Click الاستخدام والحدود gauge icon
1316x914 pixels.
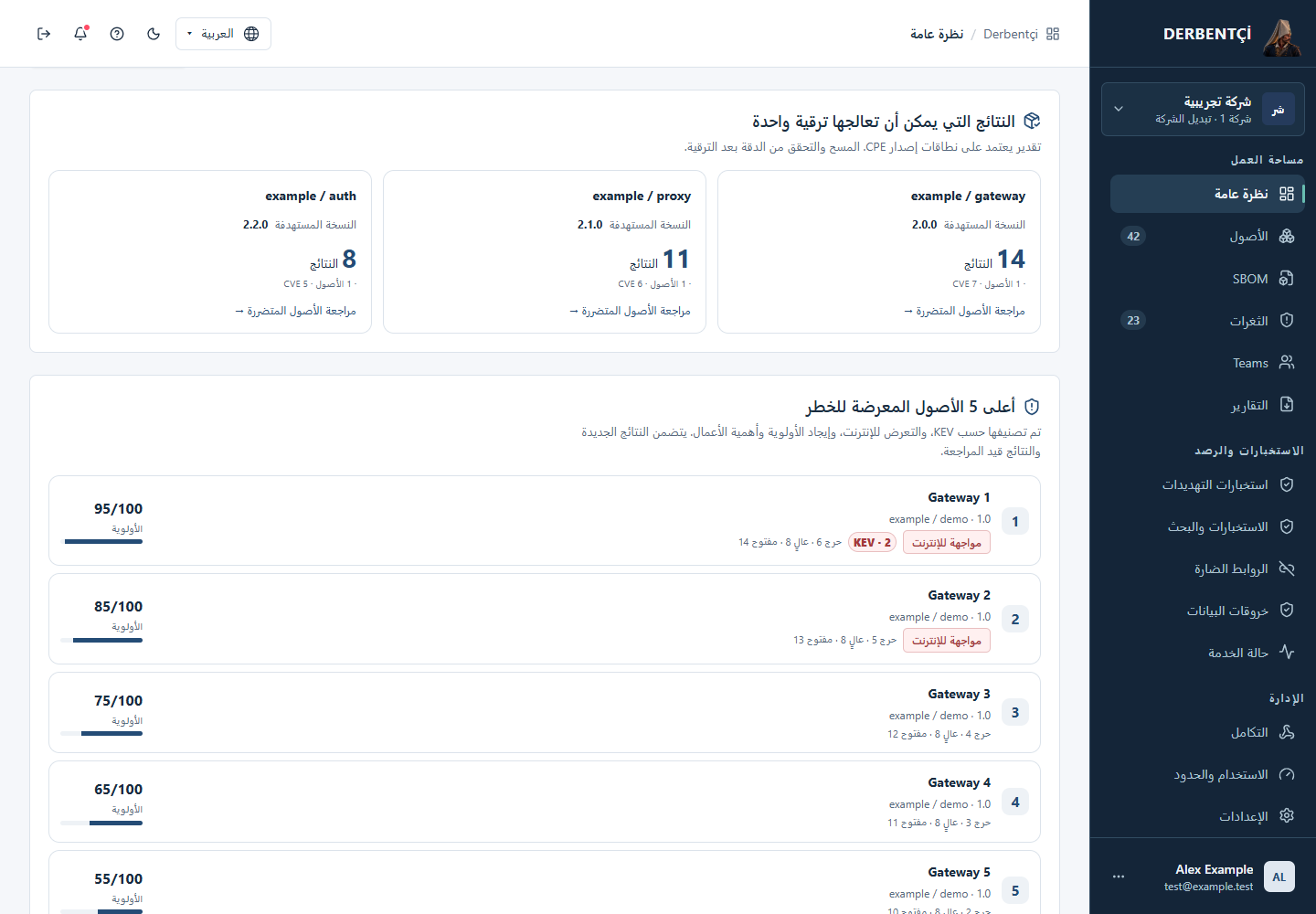point(1287,774)
